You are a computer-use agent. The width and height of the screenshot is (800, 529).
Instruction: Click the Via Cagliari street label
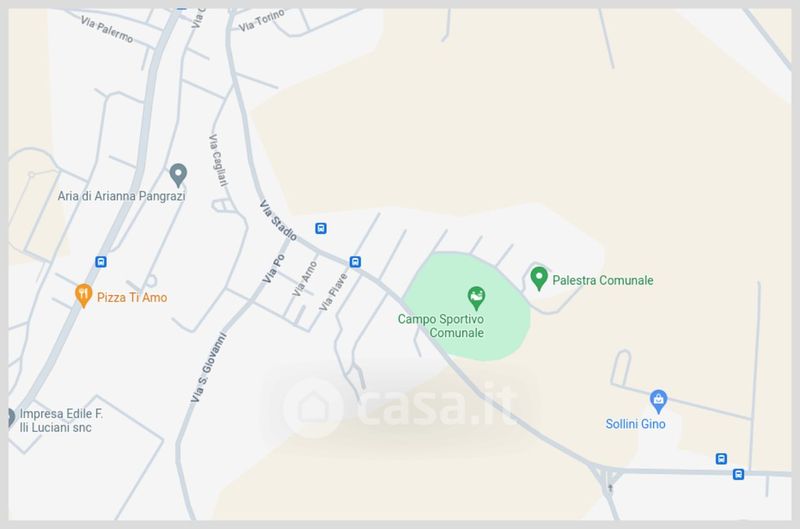click(x=218, y=160)
